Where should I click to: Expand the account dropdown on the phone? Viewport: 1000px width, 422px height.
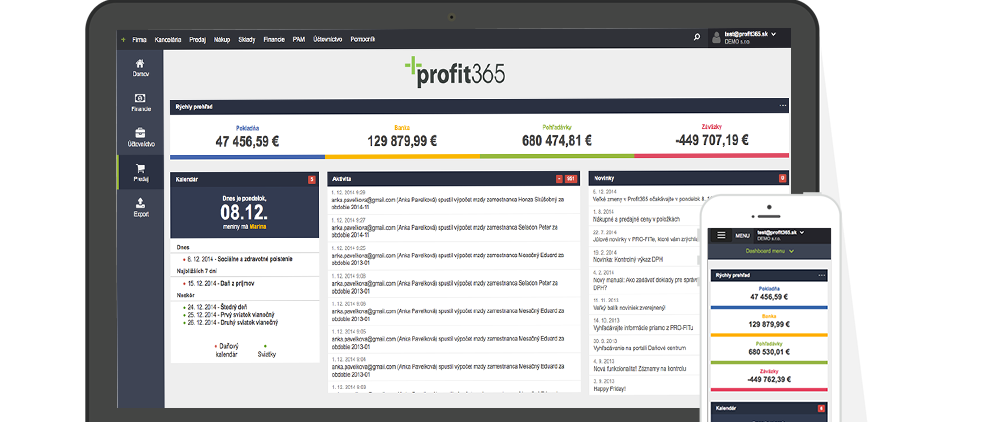[x=802, y=233]
